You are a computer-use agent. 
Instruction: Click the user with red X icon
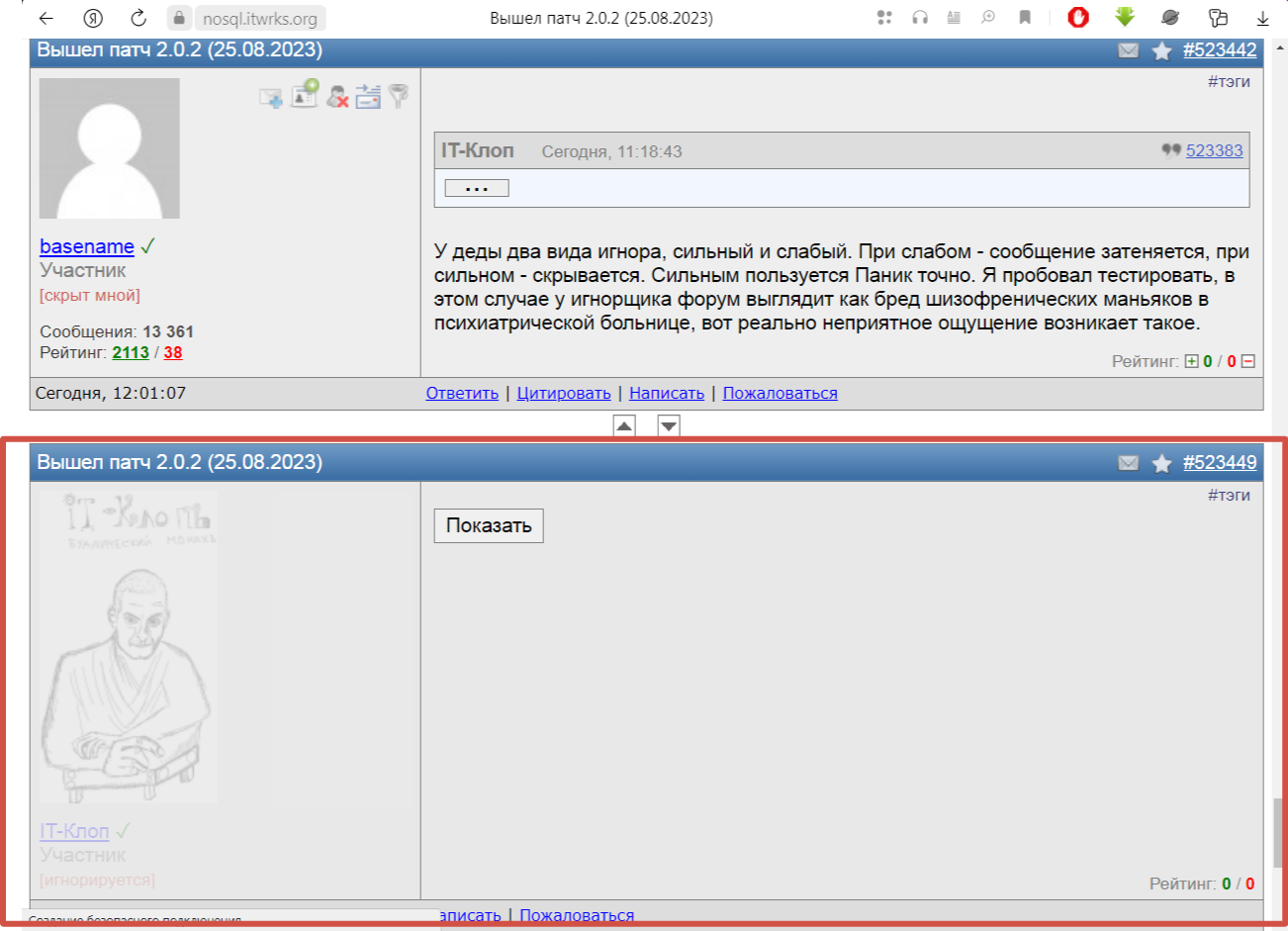[x=337, y=96]
